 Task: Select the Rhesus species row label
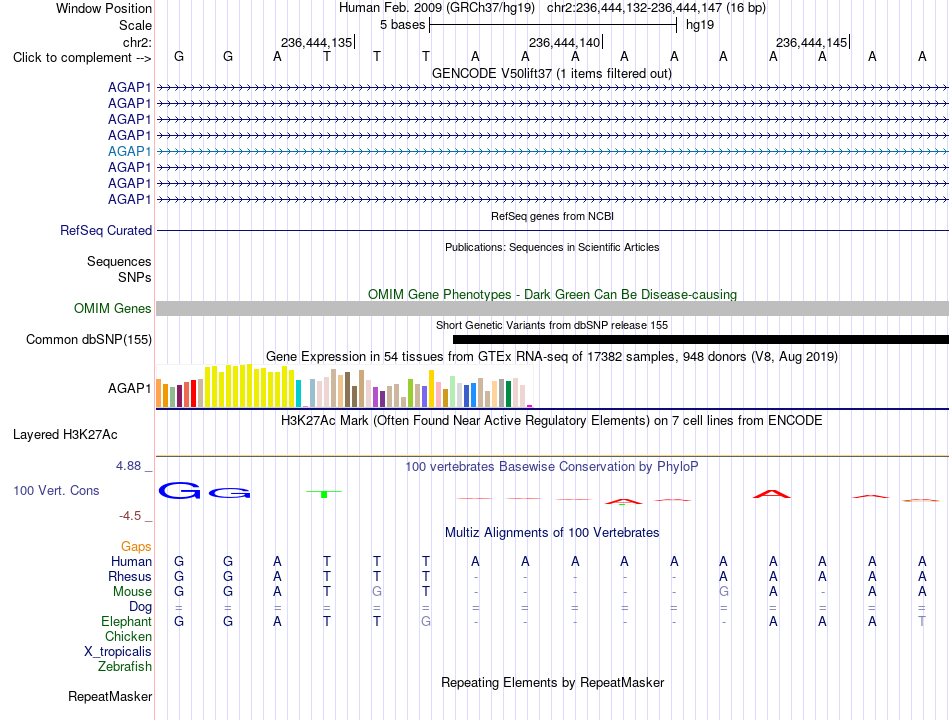[x=130, y=576]
